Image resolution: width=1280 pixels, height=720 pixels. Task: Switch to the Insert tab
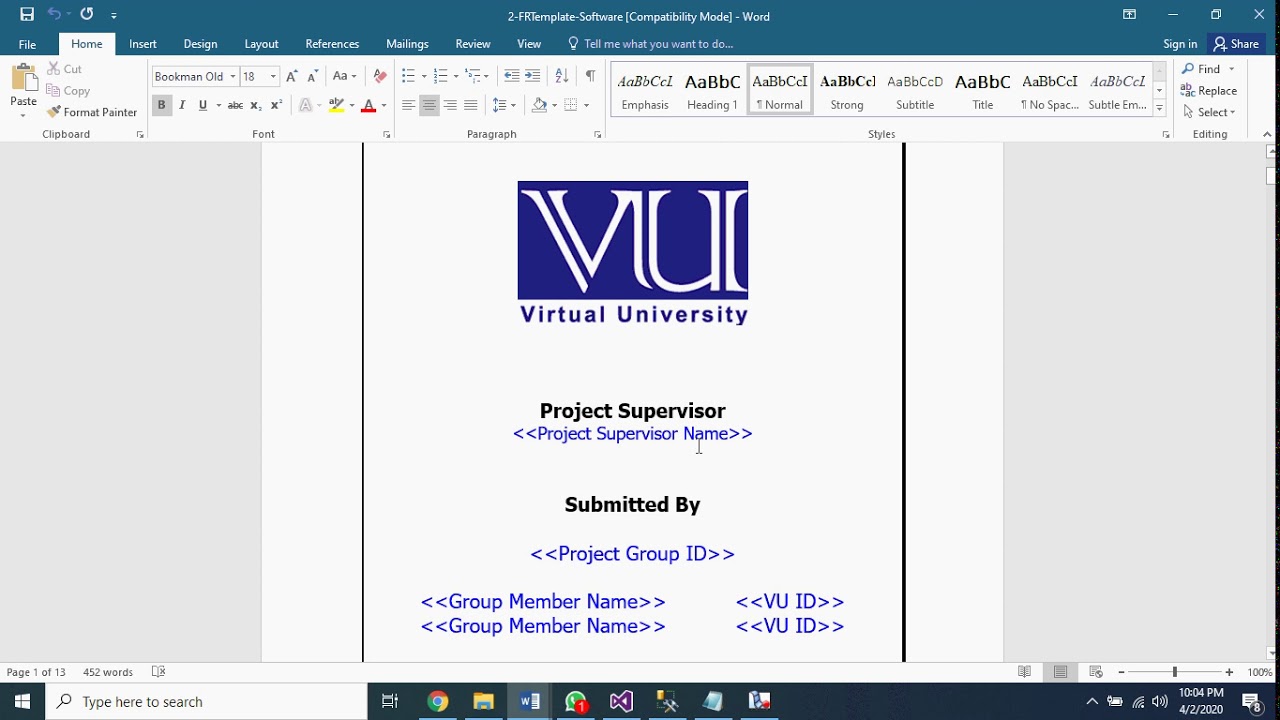pyautogui.click(x=142, y=44)
